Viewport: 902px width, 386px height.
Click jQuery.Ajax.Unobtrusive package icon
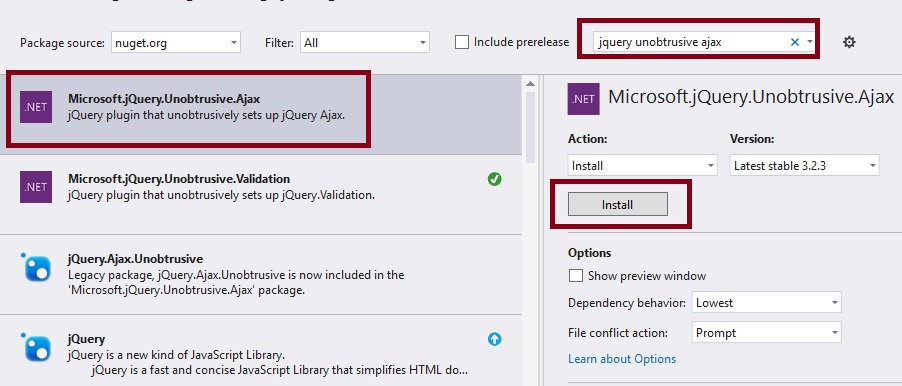click(x=36, y=266)
